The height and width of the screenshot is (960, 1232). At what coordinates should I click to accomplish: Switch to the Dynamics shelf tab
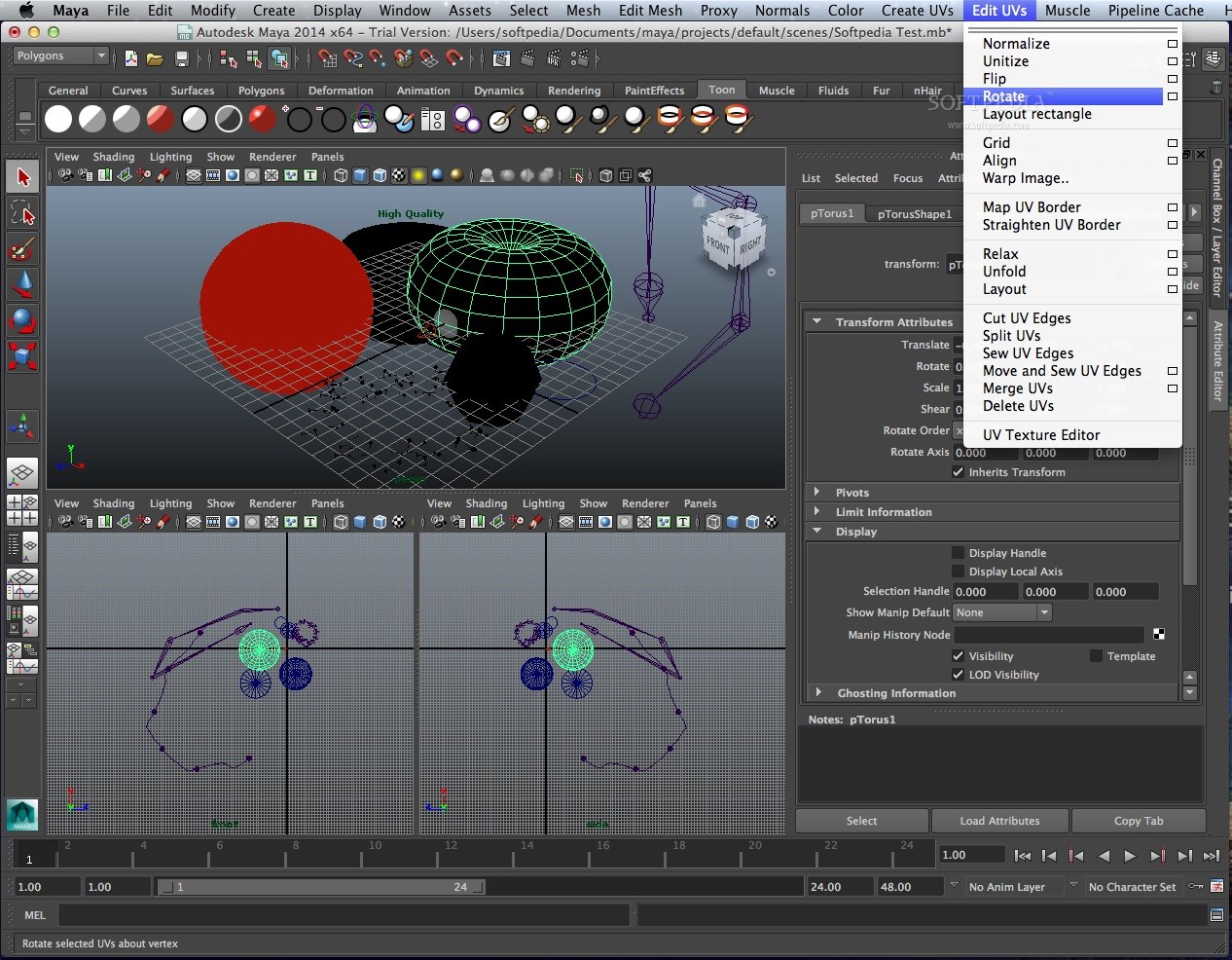[x=498, y=90]
